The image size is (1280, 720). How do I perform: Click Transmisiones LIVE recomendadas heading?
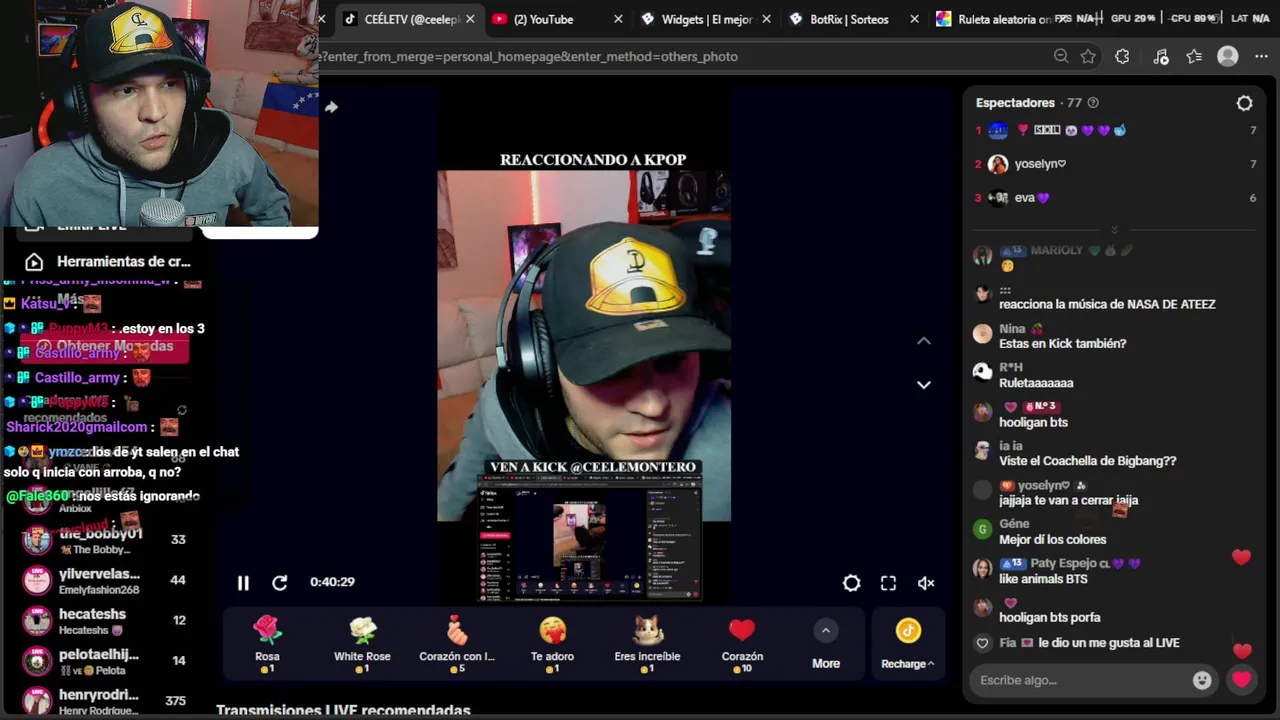(x=343, y=711)
